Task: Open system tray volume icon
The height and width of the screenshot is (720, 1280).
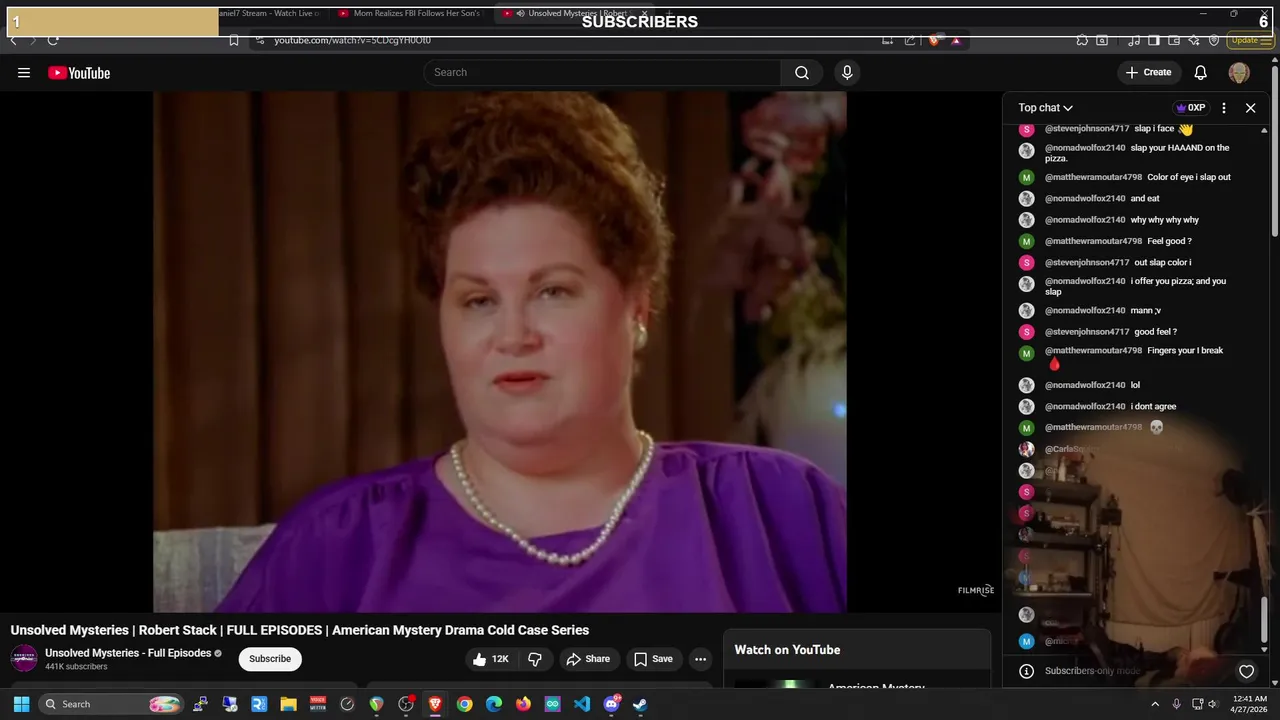Action: click(x=1213, y=704)
